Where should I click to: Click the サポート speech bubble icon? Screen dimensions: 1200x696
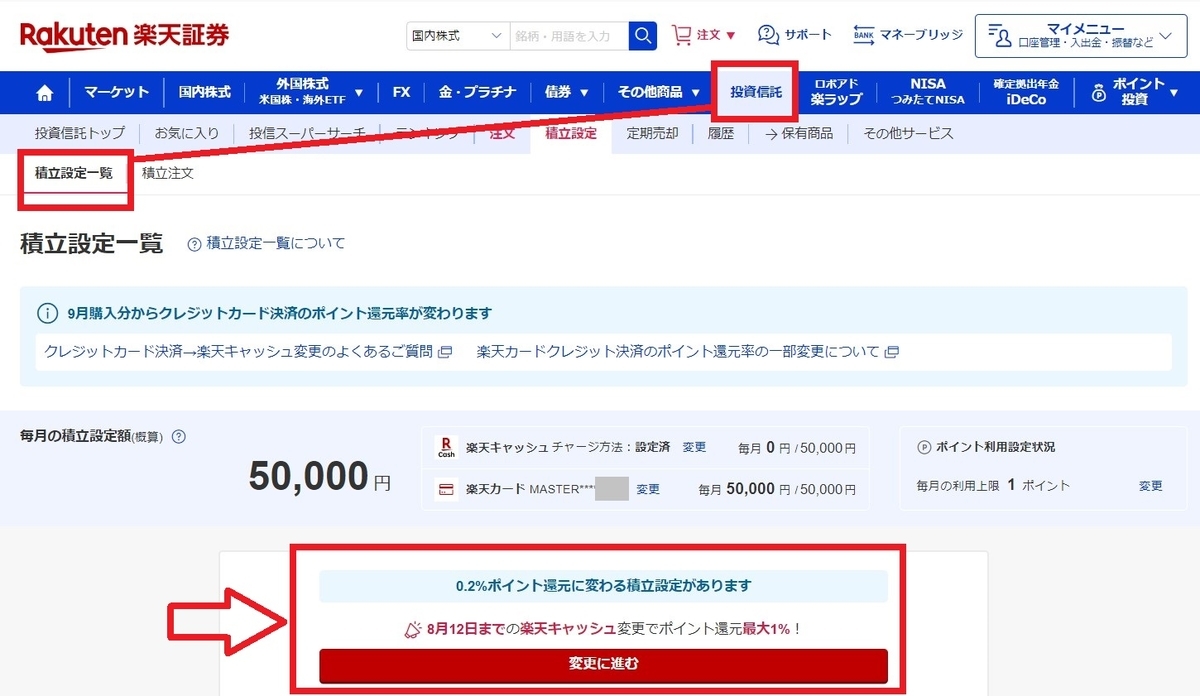[768, 35]
